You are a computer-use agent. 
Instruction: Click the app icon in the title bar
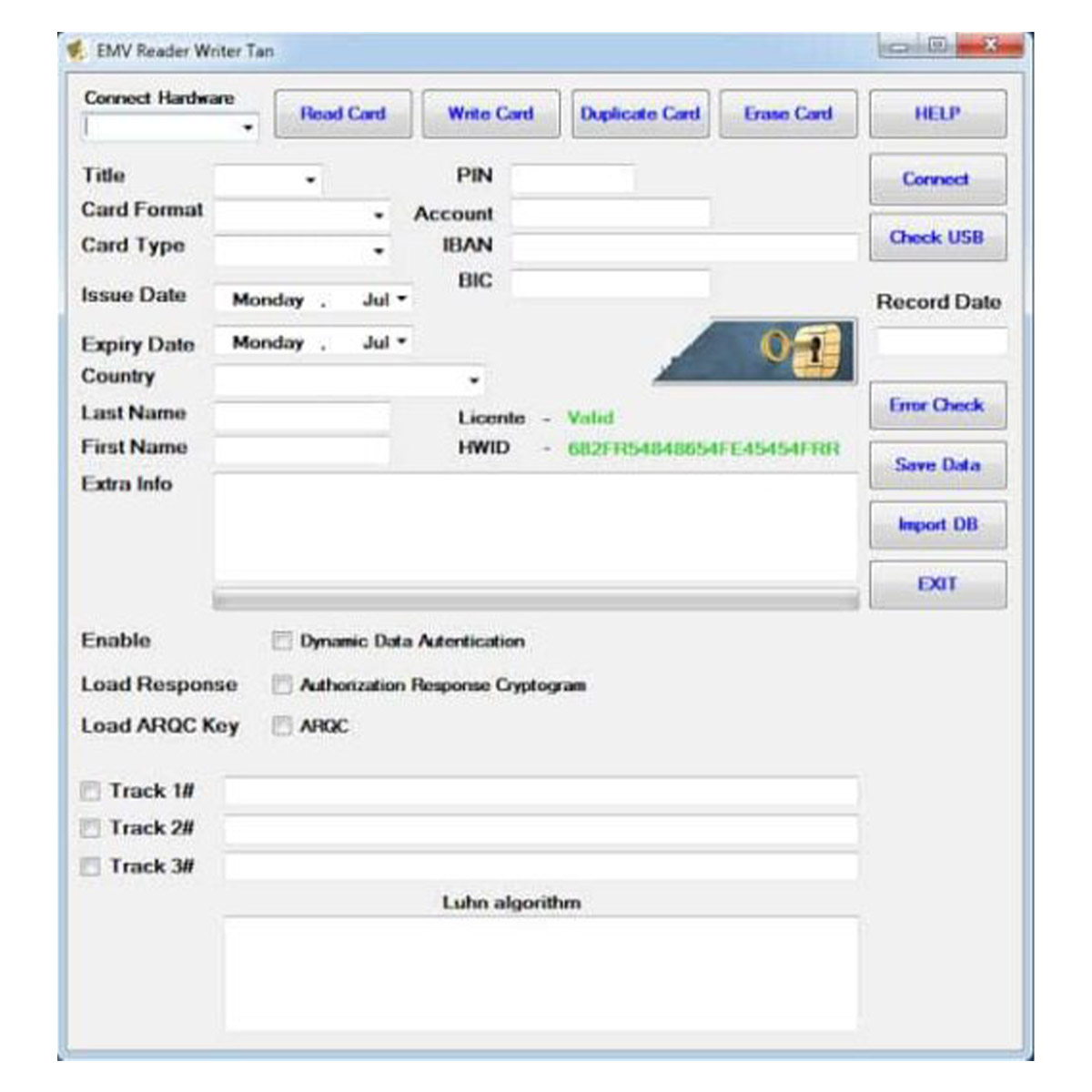76,50
